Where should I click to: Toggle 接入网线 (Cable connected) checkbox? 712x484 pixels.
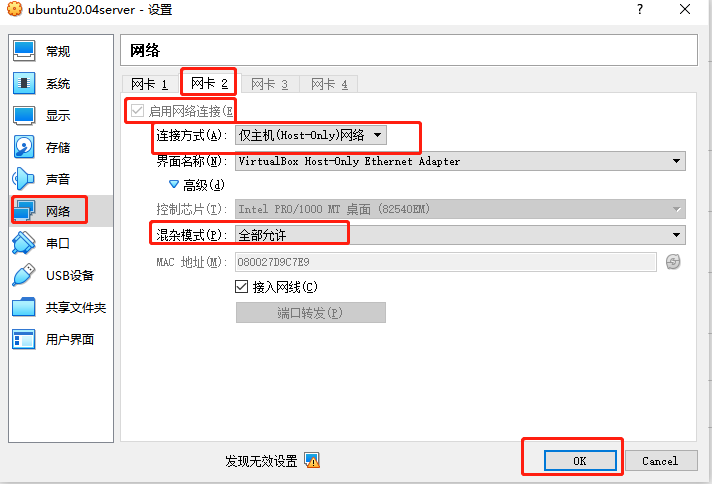click(242, 286)
